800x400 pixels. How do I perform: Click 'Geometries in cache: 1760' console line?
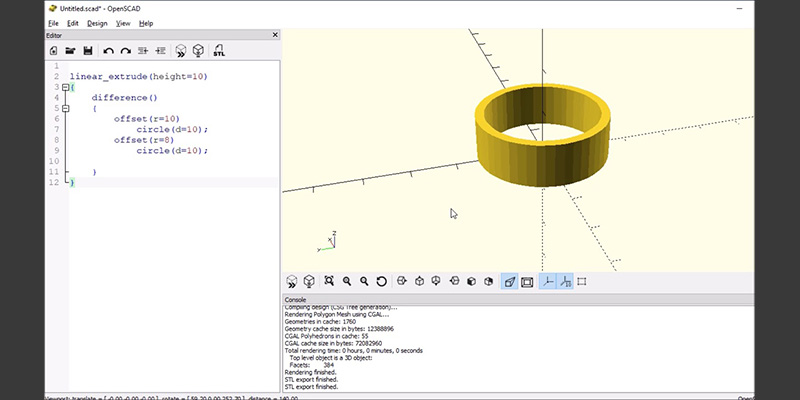click(x=320, y=322)
